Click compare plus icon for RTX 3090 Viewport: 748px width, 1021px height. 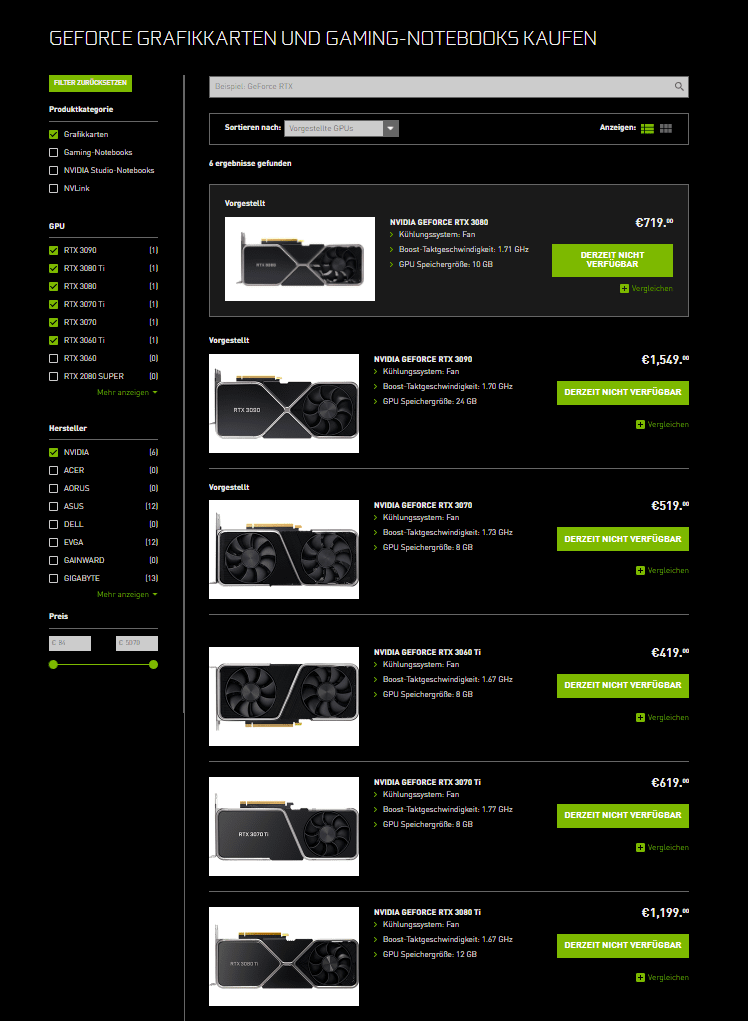[640, 425]
